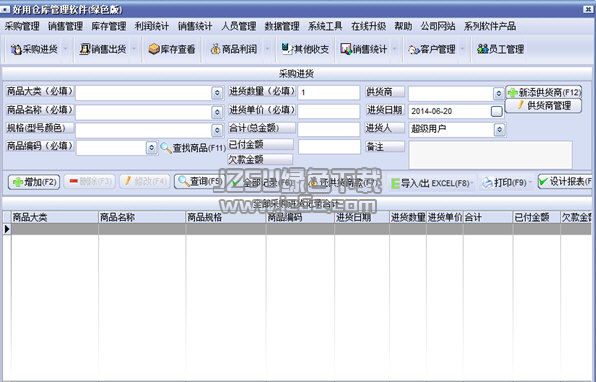Open arrow beside 商品利润 toolbar button
The height and width of the screenshot is (382, 596).
[267, 49]
